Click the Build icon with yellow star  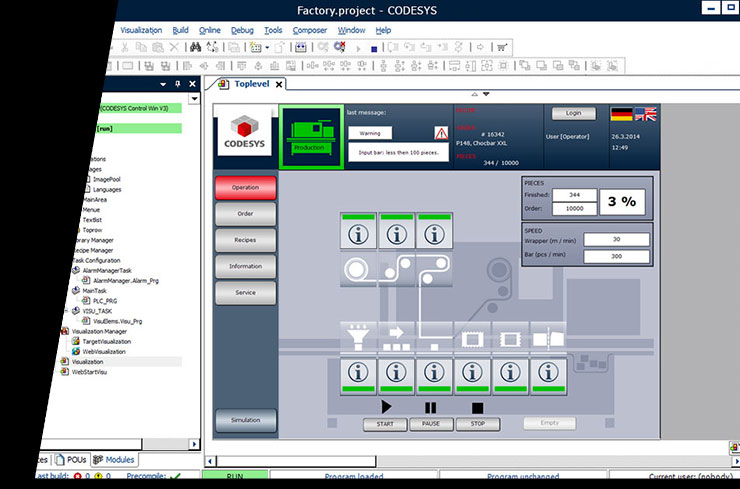pos(256,47)
